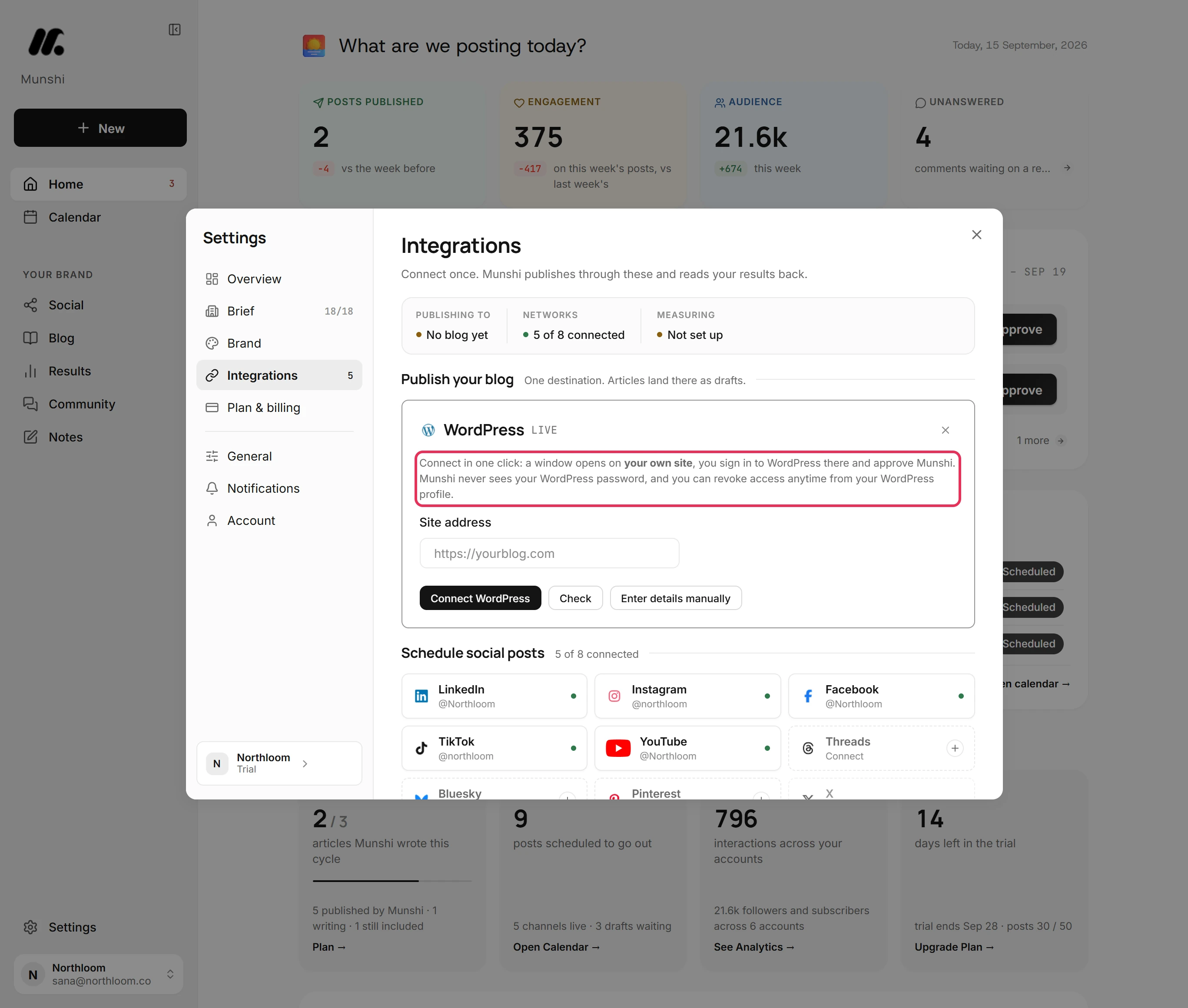The width and height of the screenshot is (1188, 1008).
Task: Click the Plan & billing card icon
Action: [x=212, y=408]
